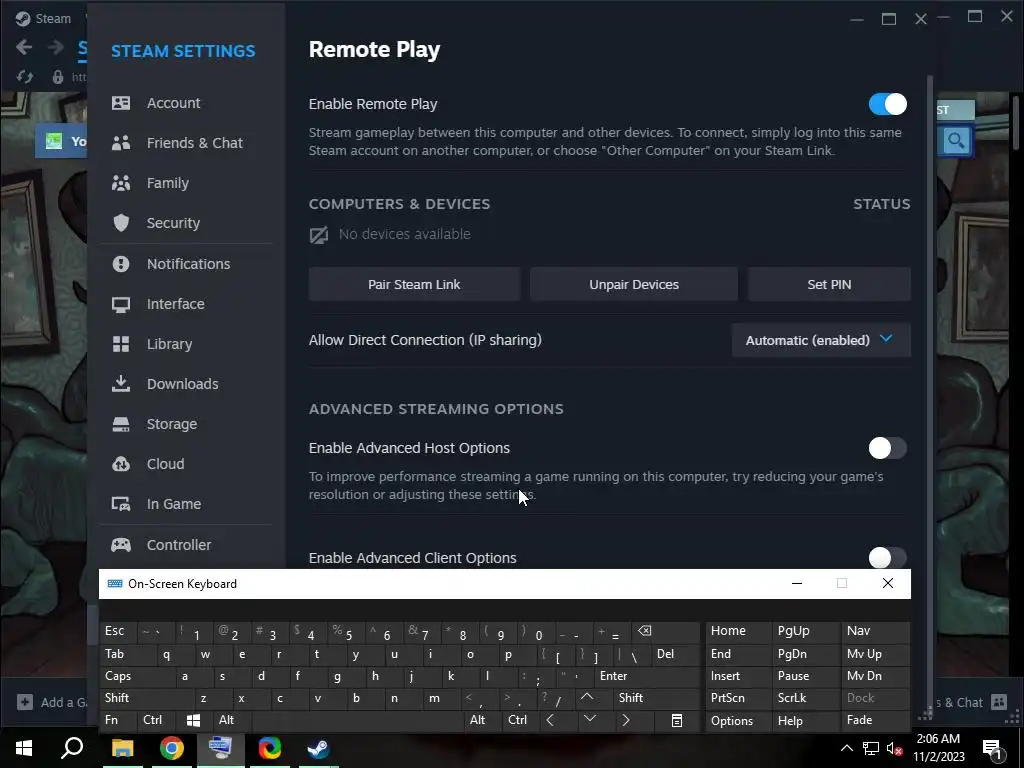Image resolution: width=1024 pixels, height=768 pixels.
Task: Reload page with refresh icon
Action: click(x=25, y=77)
